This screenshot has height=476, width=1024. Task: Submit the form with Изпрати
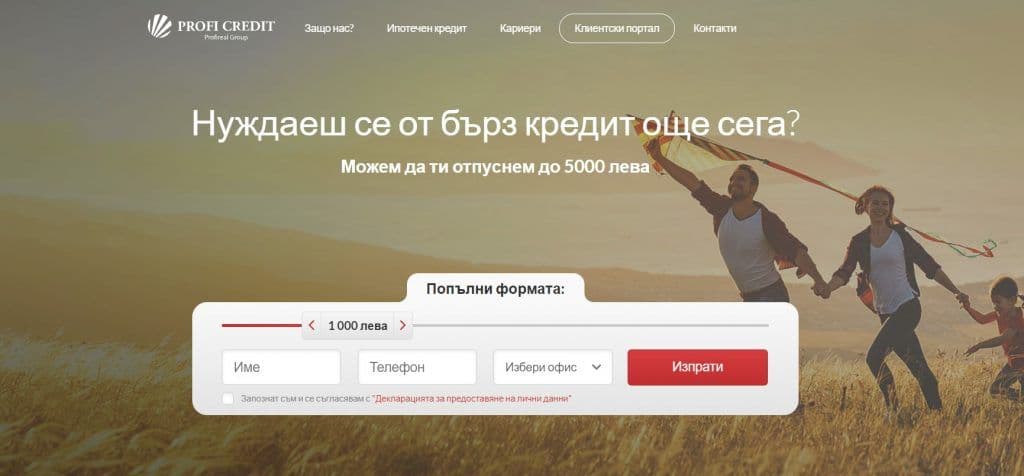click(x=697, y=367)
